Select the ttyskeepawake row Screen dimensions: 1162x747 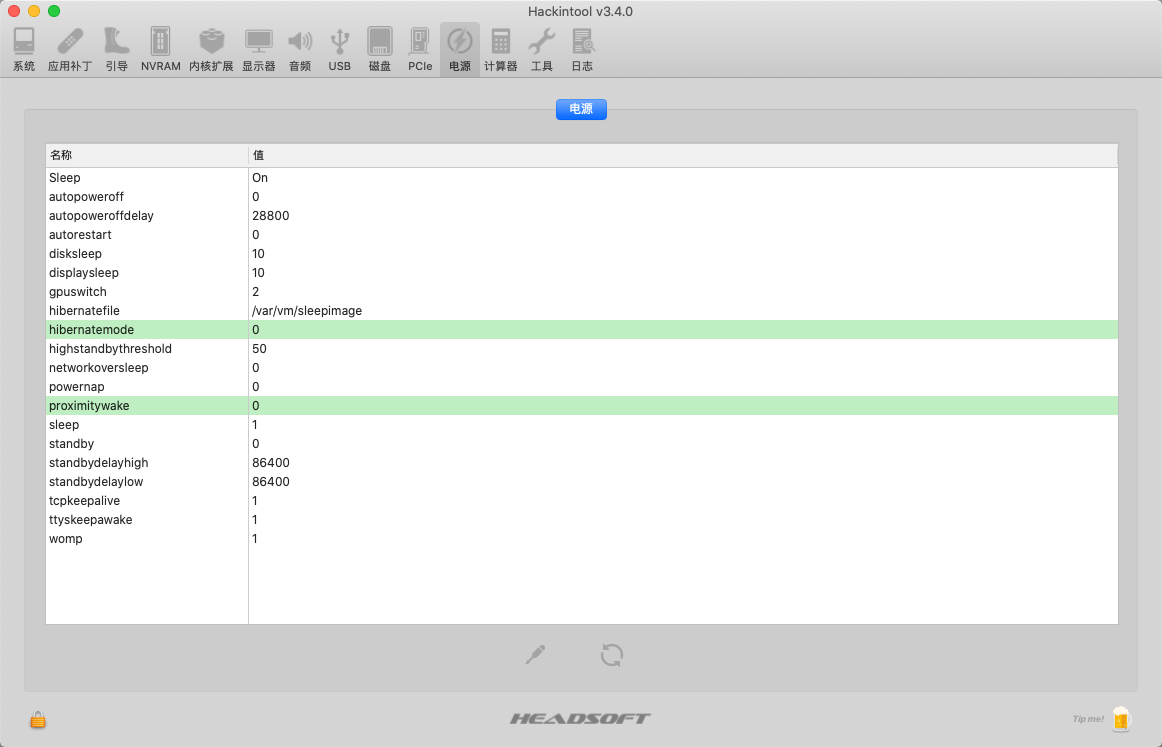582,520
